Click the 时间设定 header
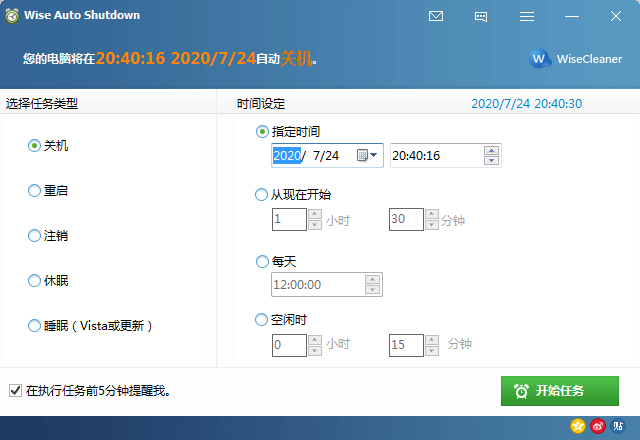This screenshot has height=440, width=640. coord(261,104)
